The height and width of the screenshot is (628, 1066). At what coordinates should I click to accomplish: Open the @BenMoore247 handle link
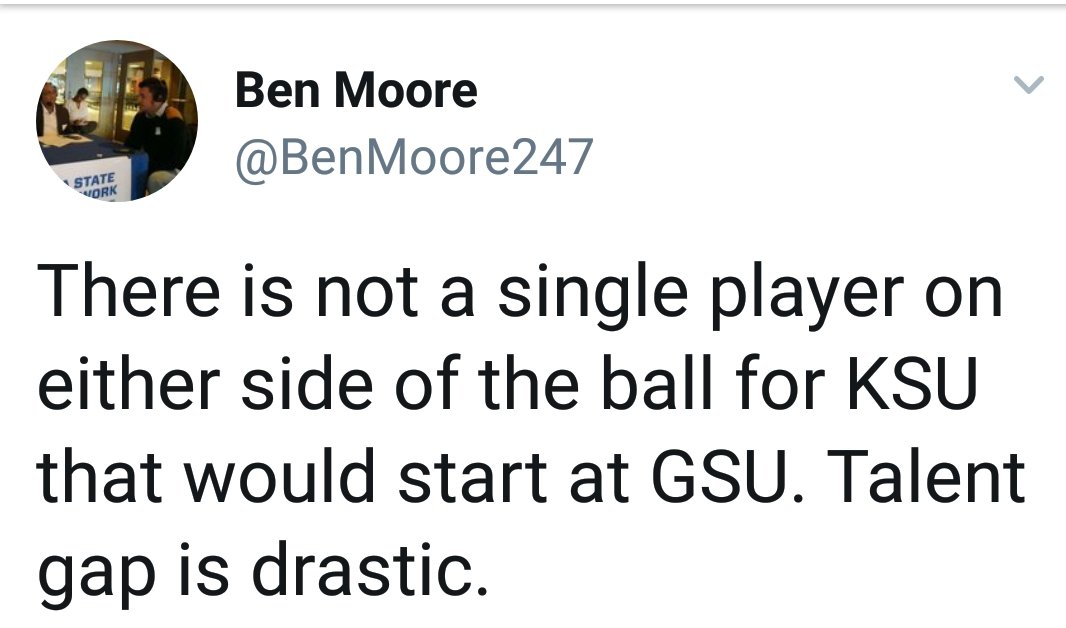[414, 156]
